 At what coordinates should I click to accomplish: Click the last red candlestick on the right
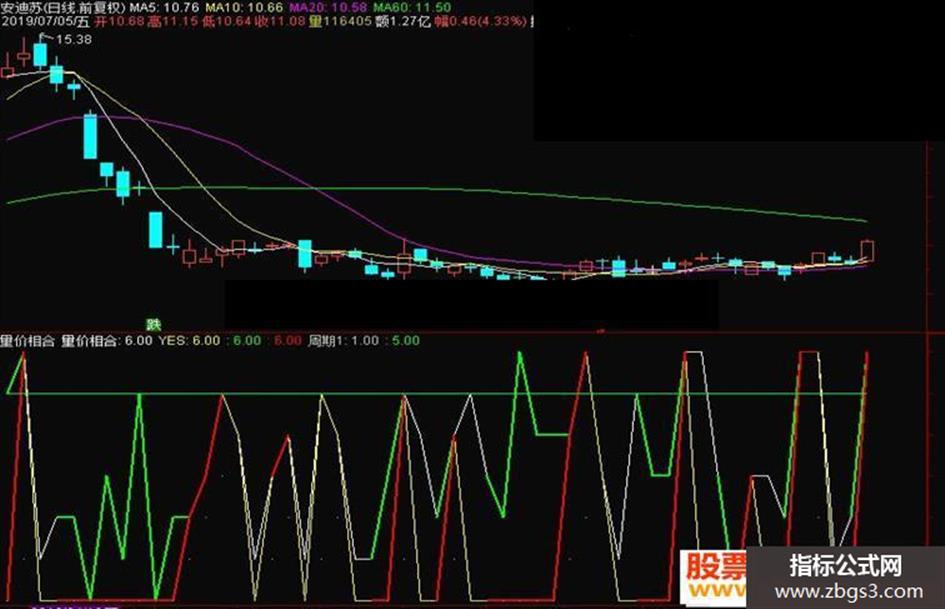tap(867, 250)
